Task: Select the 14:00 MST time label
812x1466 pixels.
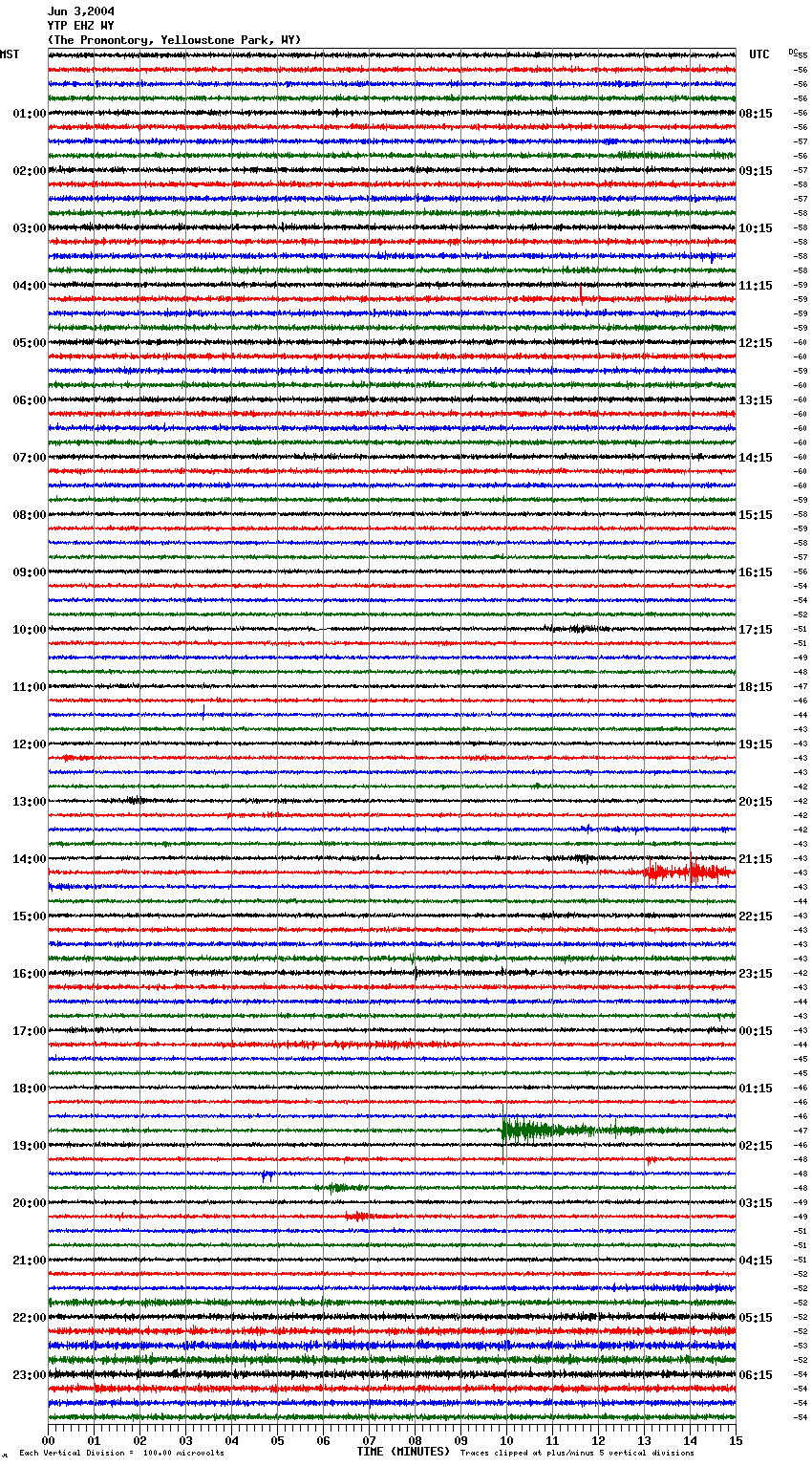Action: pos(29,859)
